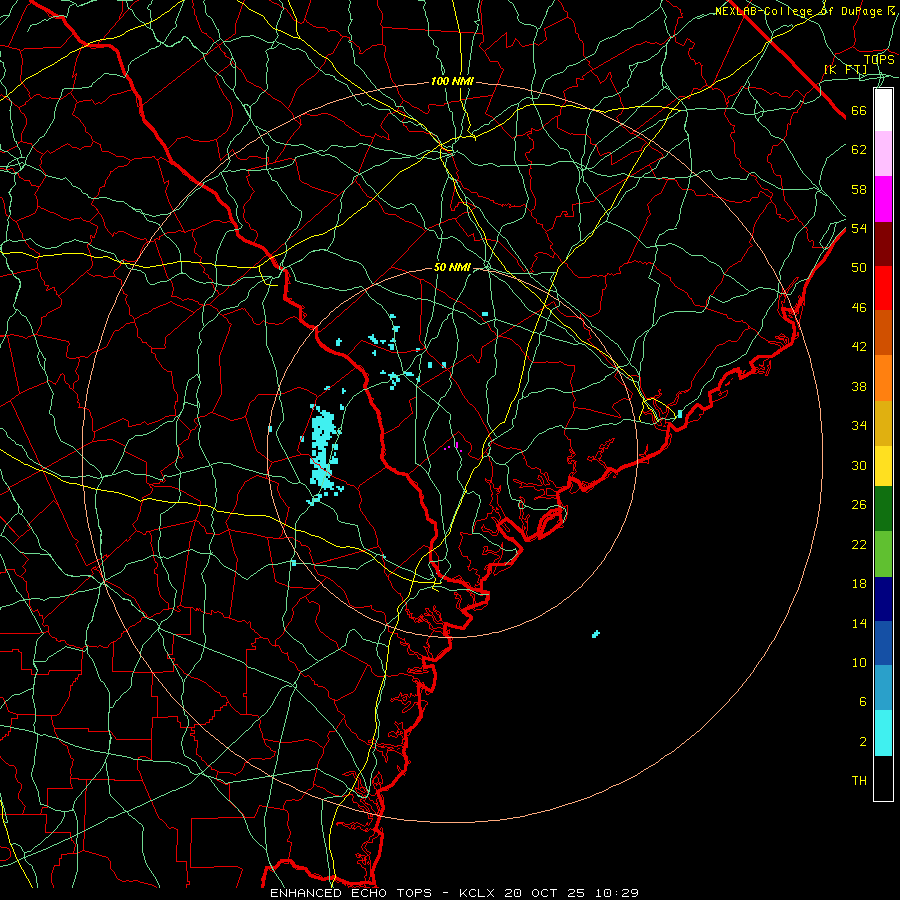Click the '46' legend value
The width and height of the screenshot is (900, 900).
coord(859,308)
